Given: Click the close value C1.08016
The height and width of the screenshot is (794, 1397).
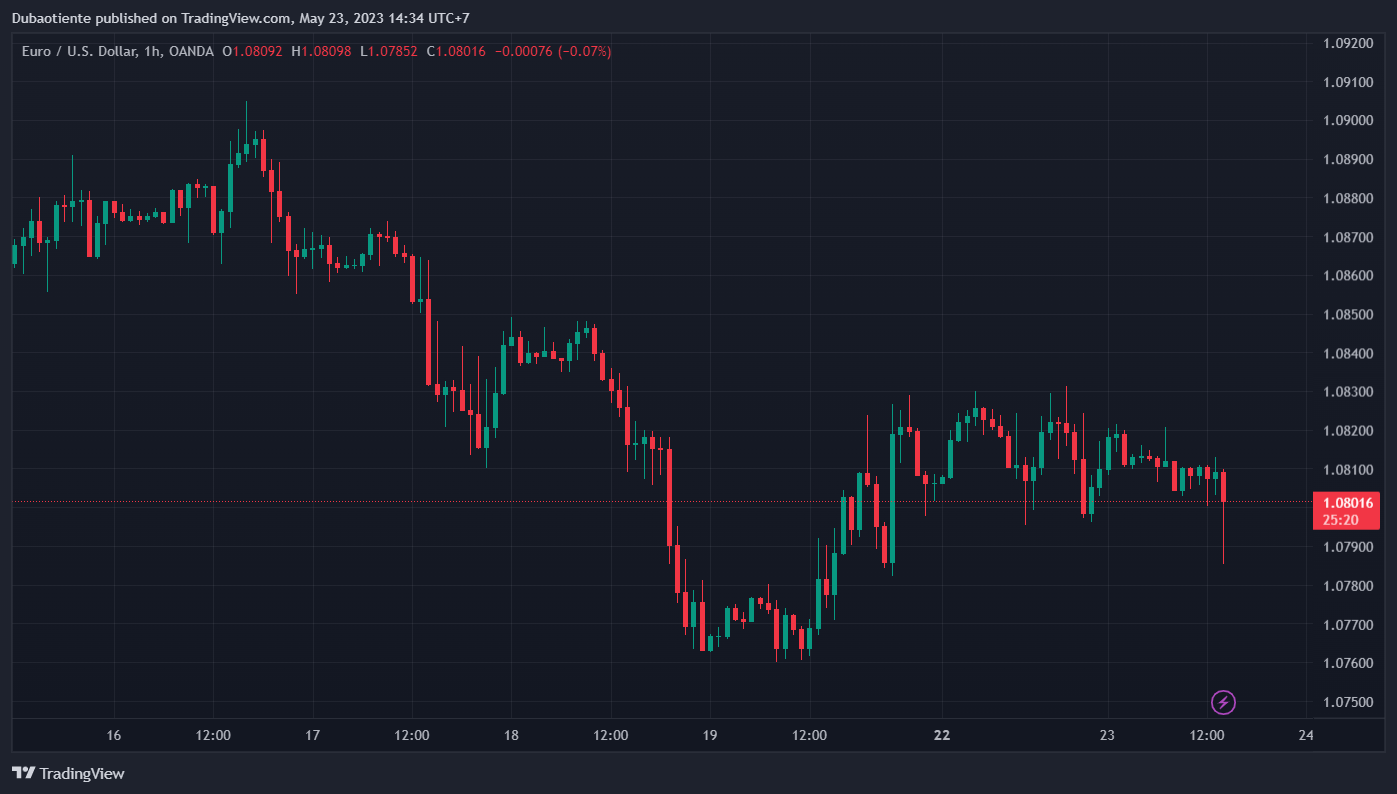Looking at the screenshot, I should (x=456, y=51).
